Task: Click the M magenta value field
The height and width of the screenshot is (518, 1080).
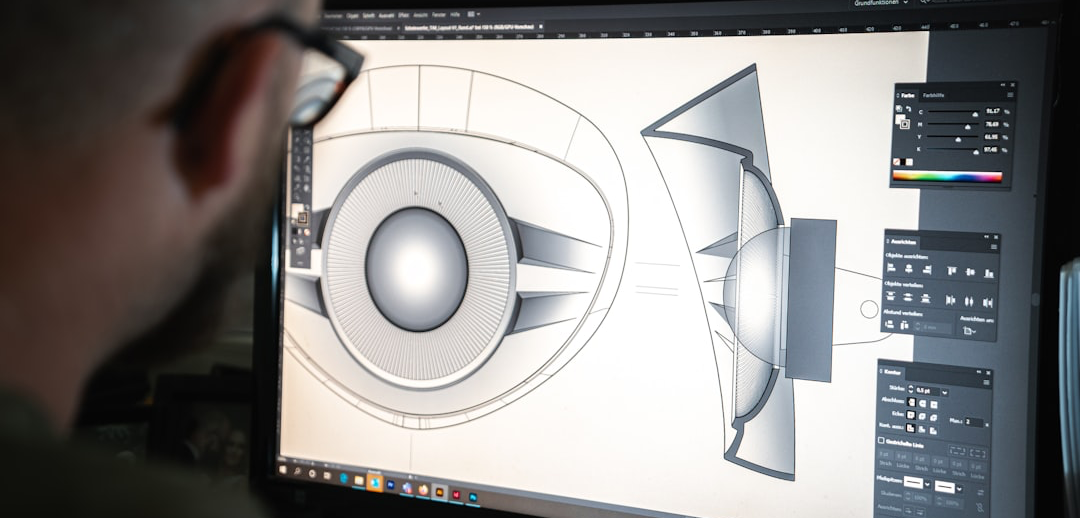Action: [992, 124]
